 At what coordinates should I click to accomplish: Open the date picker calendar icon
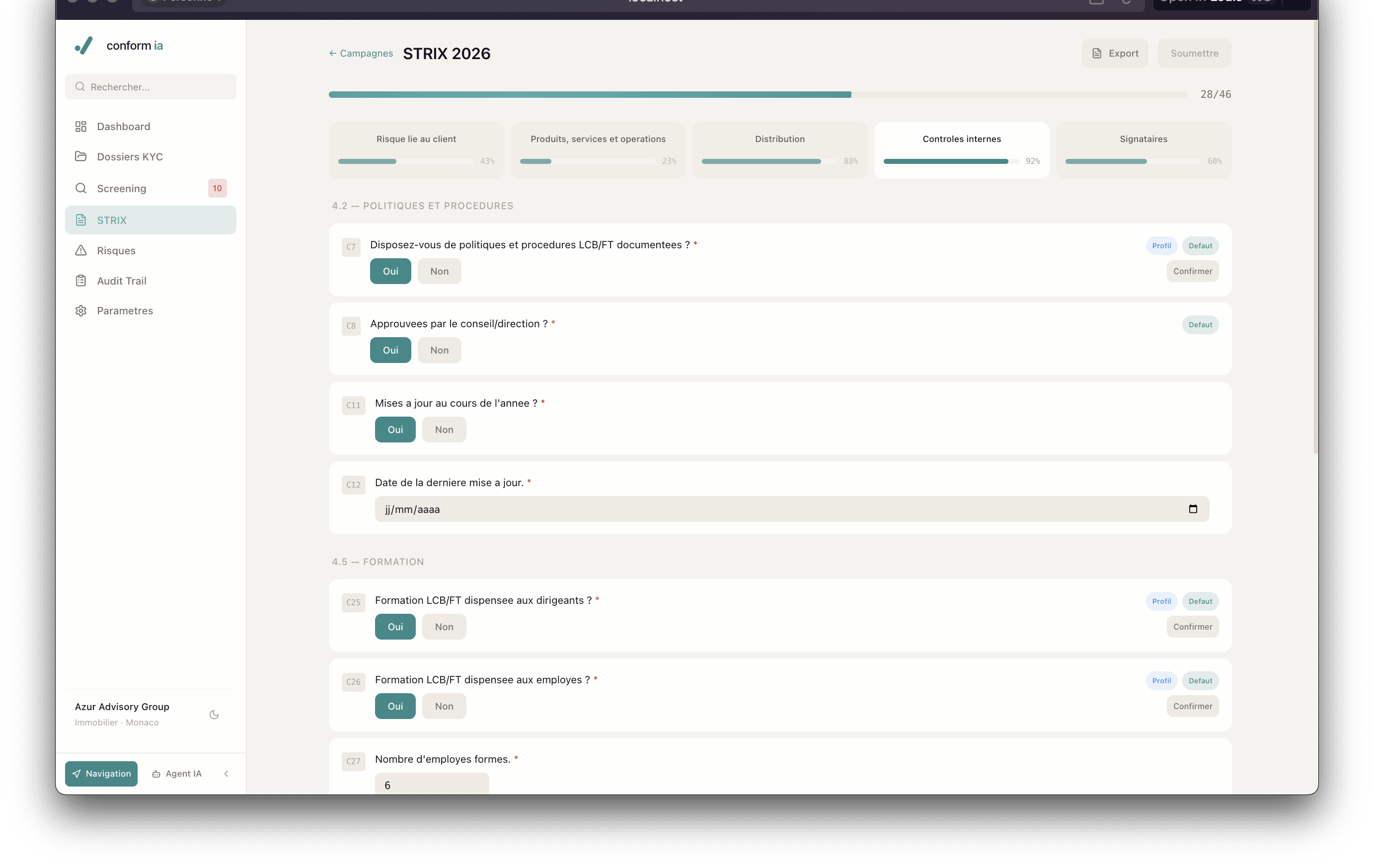(x=1193, y=508)
